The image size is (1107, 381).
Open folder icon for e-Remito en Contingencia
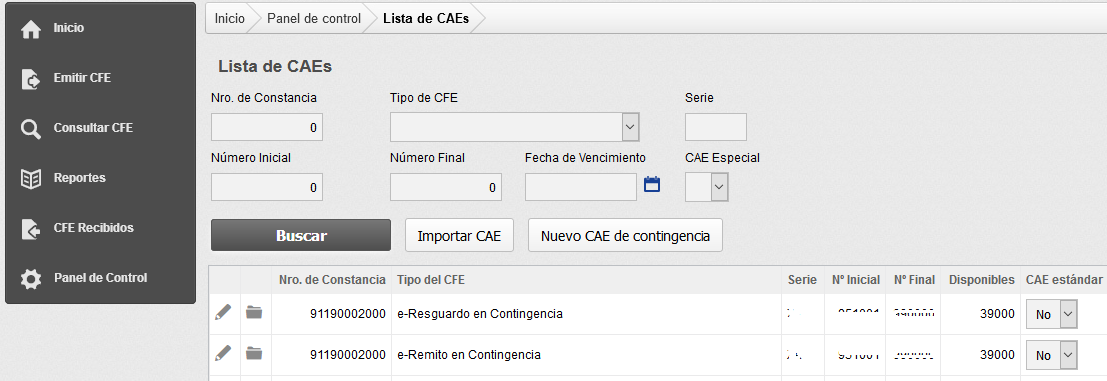point(253,353)
